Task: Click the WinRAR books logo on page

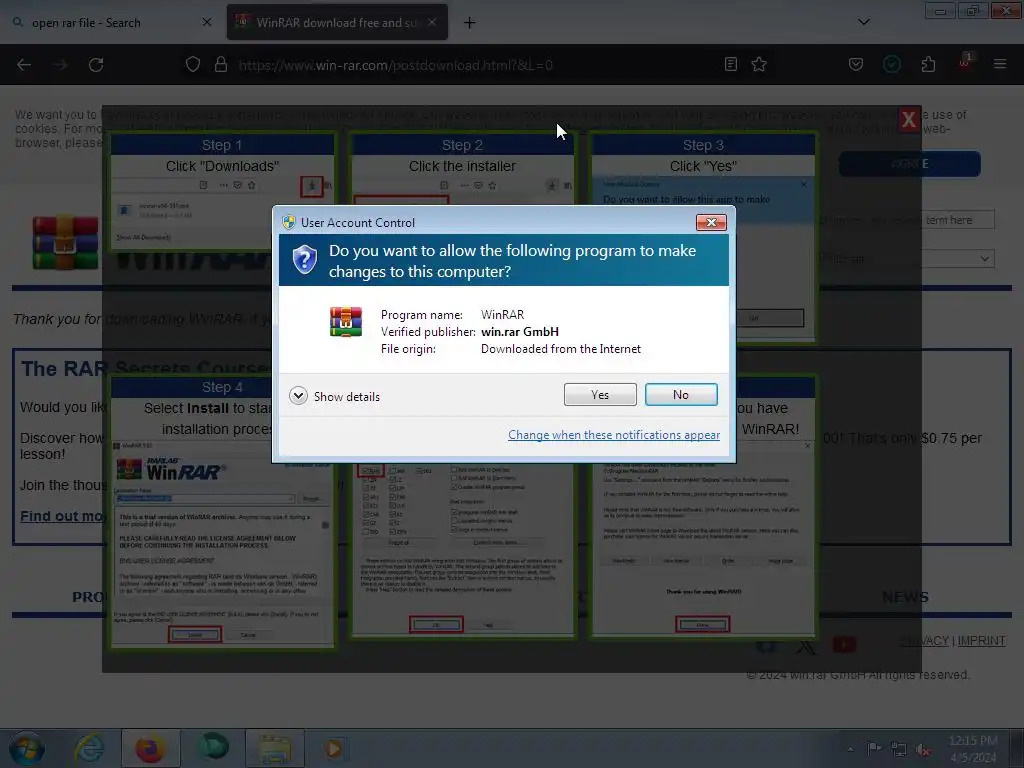Action: (x=65, y=243)
